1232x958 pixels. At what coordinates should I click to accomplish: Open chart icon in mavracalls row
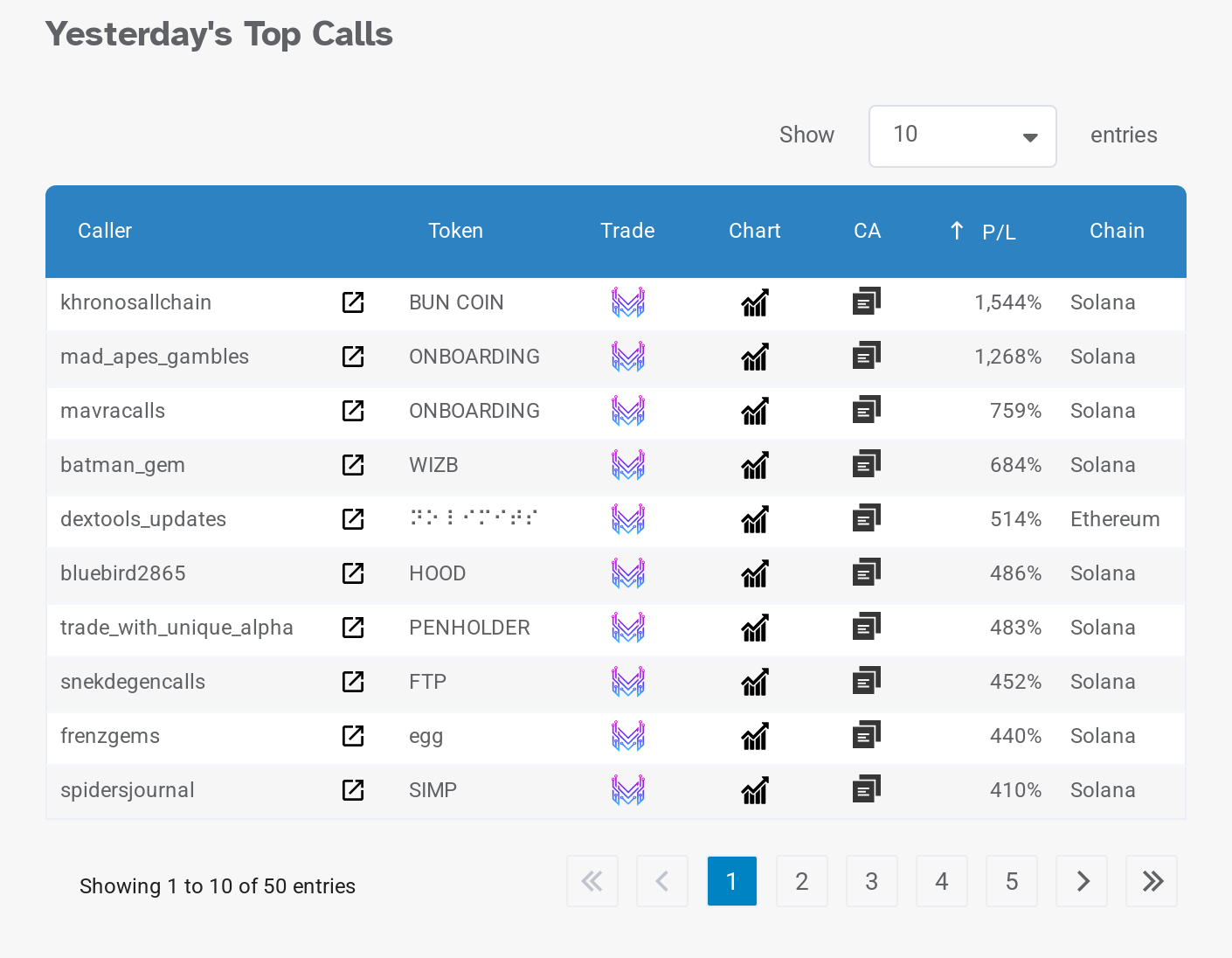point(754,411)
